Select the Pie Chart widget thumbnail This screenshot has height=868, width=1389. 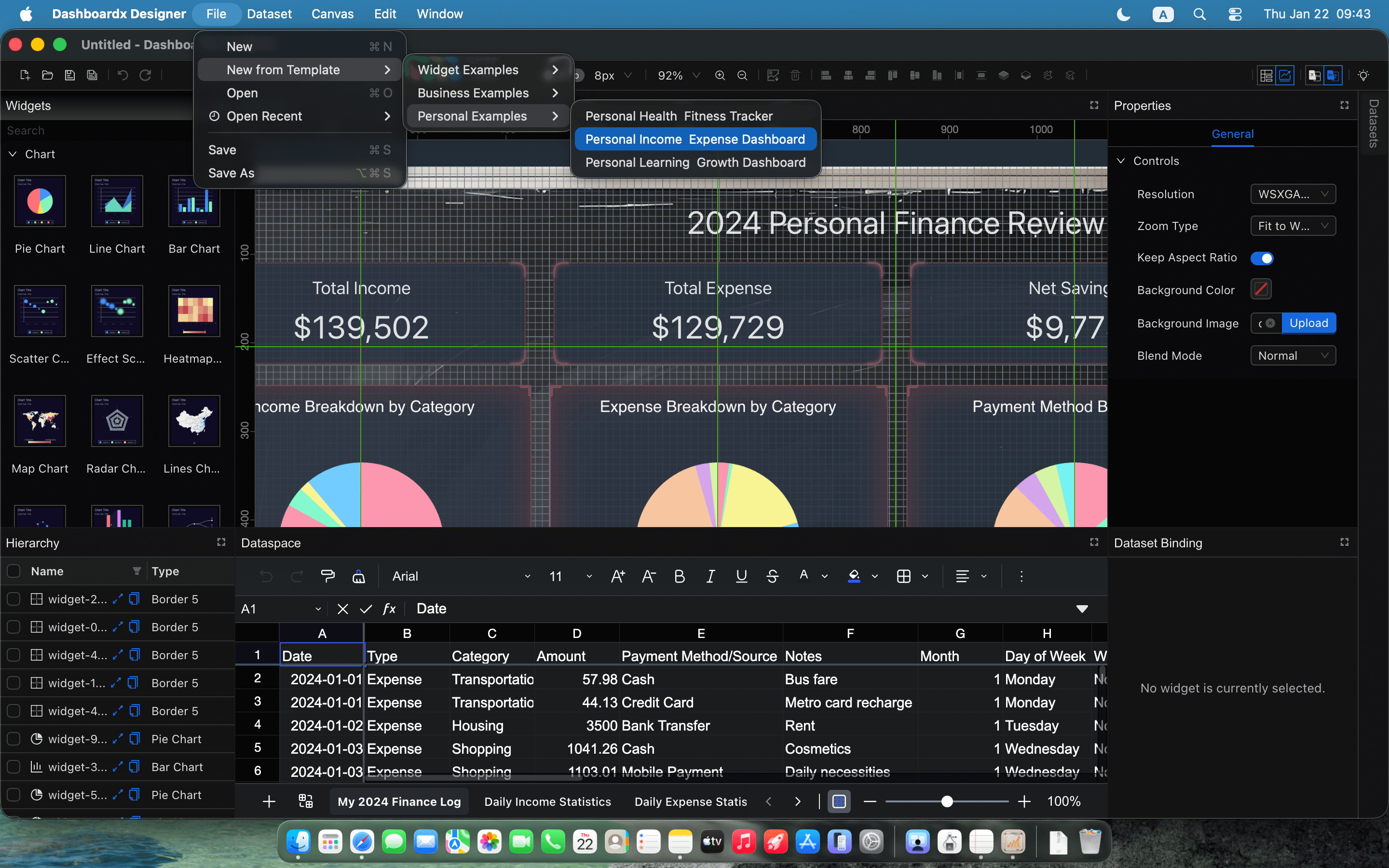[40, 202]
